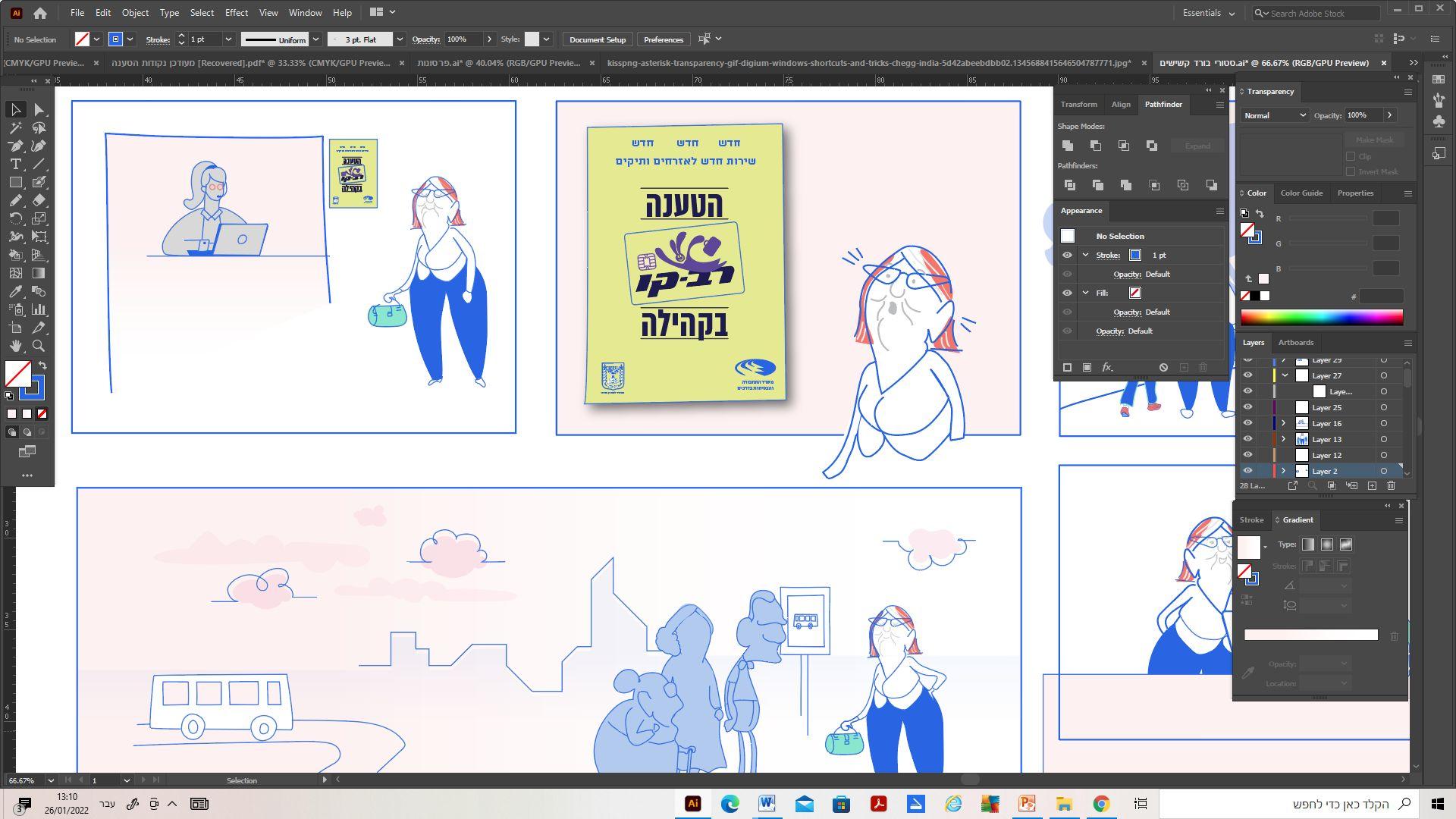
Task: Toggle Stroke visibility in the Appearance panel
Action: pyautogui.click(x=1067, y=256)
